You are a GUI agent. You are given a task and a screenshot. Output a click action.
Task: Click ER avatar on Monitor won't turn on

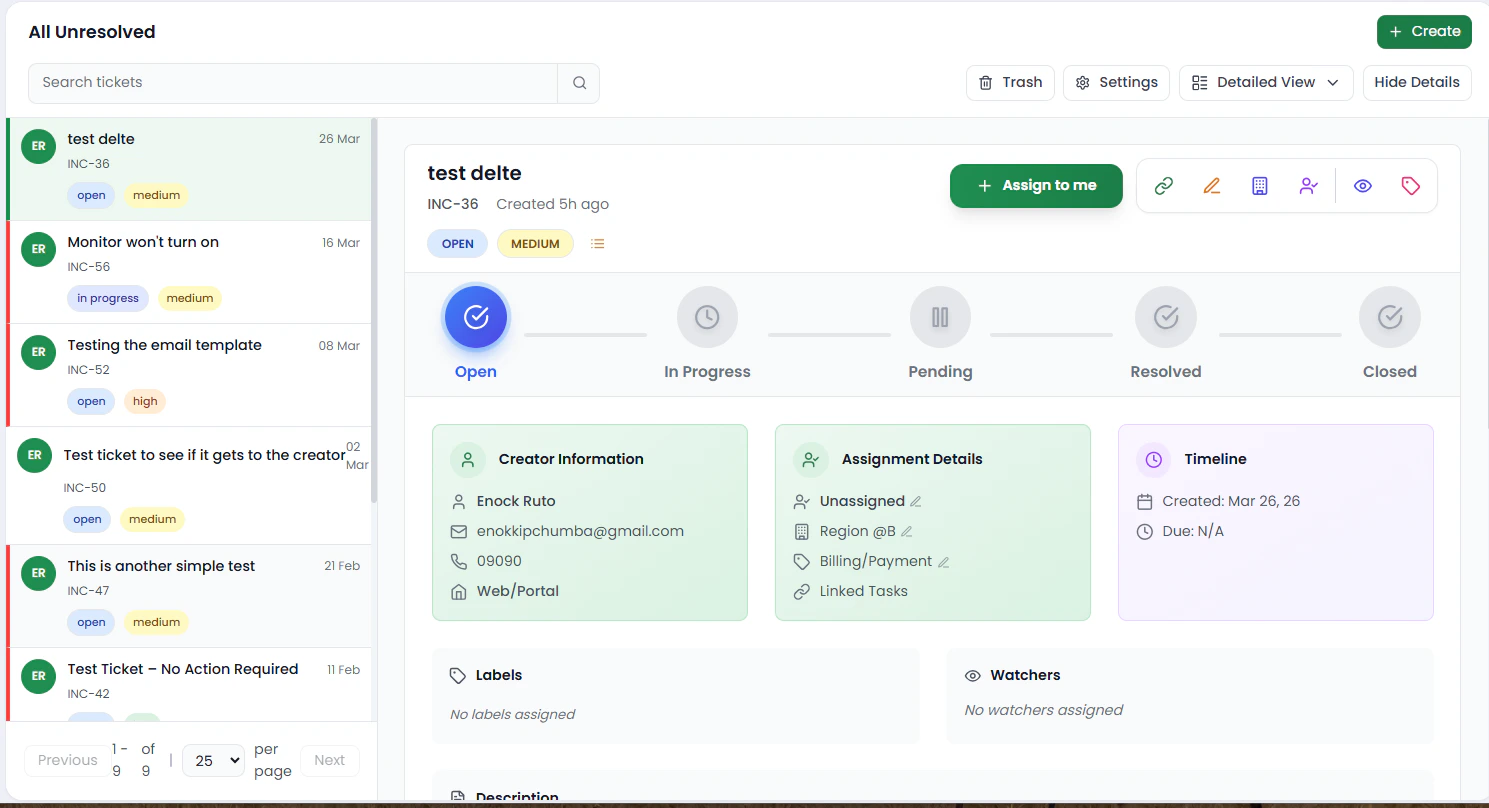tap(38, 249)
